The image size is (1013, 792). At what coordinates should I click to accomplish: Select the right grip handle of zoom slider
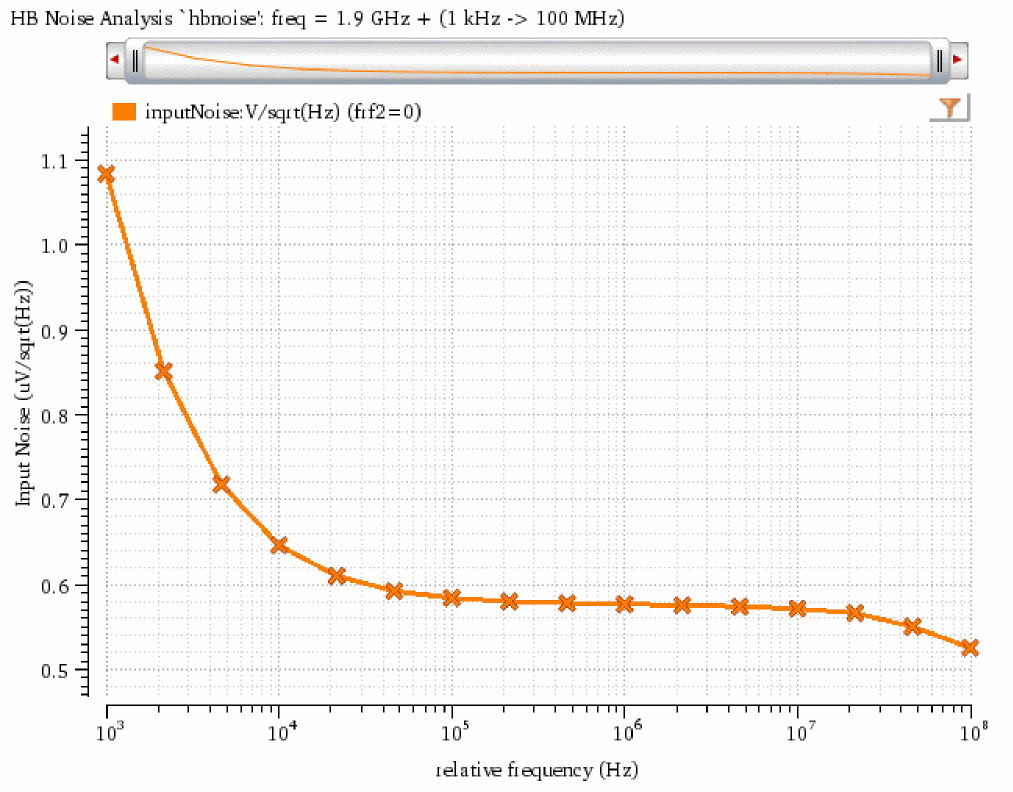point(939,61)
